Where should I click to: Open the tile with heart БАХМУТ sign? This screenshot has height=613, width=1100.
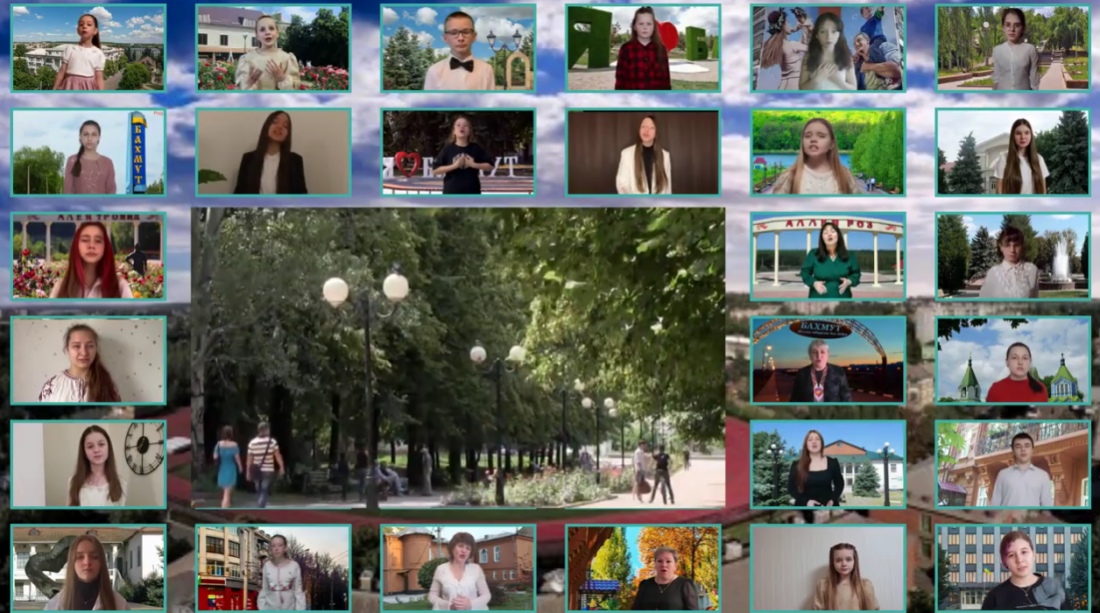pyautogui.click(x=458, y=152)
